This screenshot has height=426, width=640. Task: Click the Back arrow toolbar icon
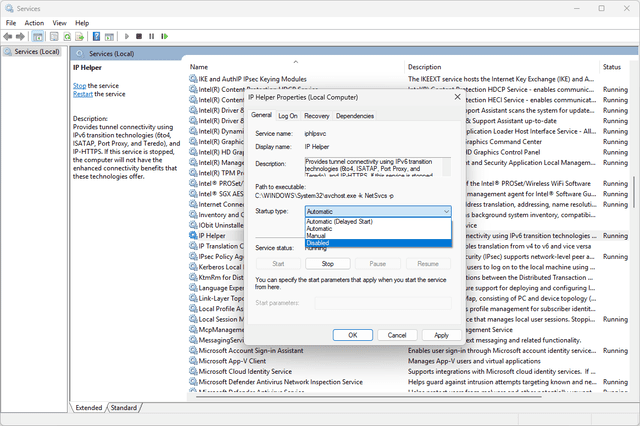point(9,36)
